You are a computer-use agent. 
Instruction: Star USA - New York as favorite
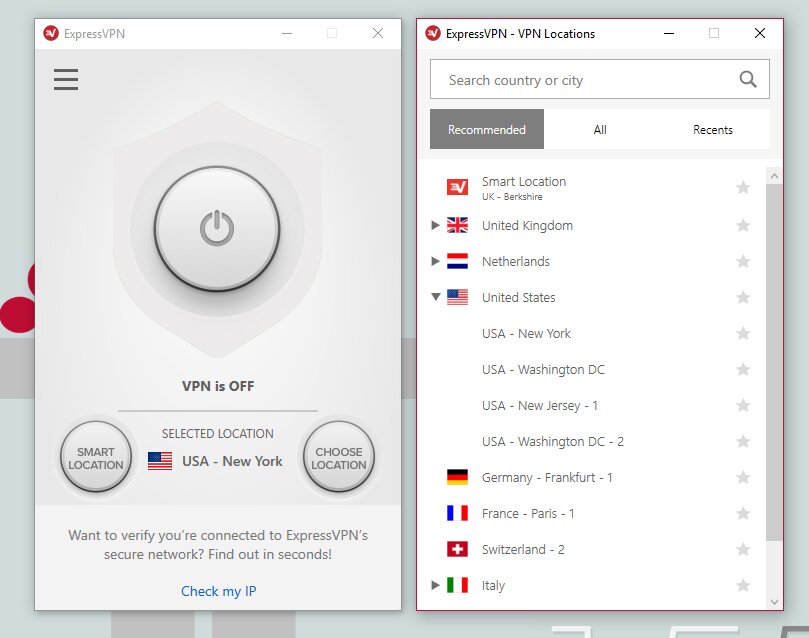(x=743, y=333)
